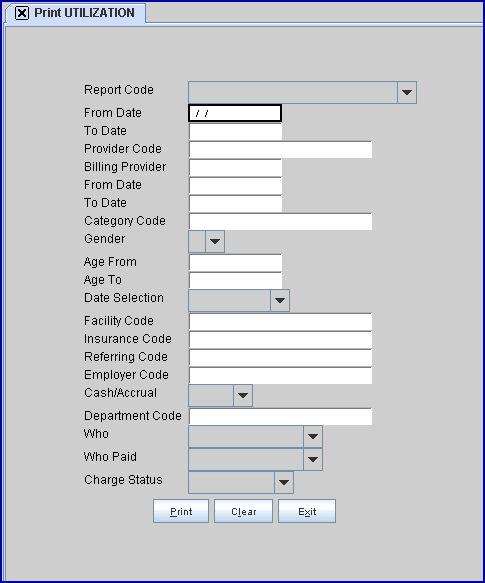Image resolution: width=485 pixels, height=583 pixels.
Task: Expand the Who Paid dropdown
Action: click(313, 460)
